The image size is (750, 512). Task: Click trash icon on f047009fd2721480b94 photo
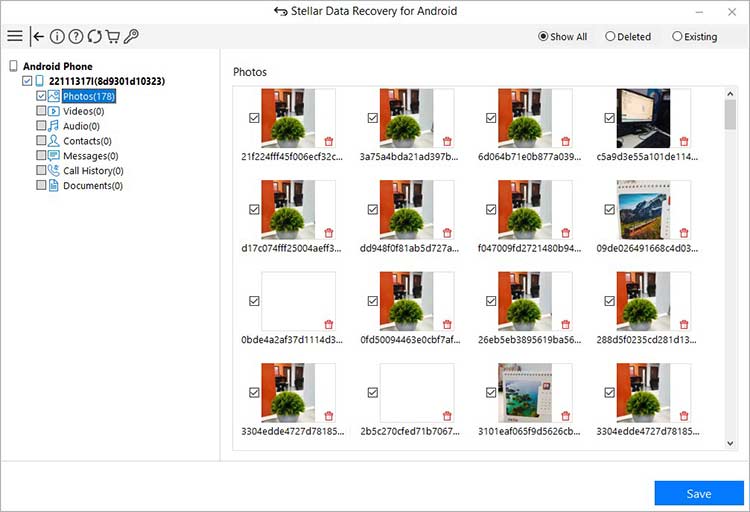[566, 233]
